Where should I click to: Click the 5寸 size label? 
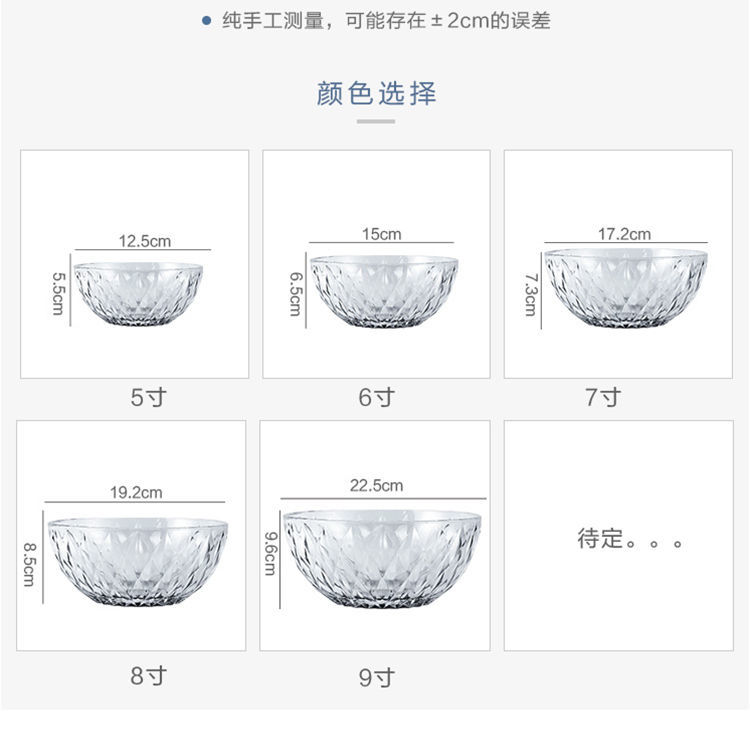148,398
